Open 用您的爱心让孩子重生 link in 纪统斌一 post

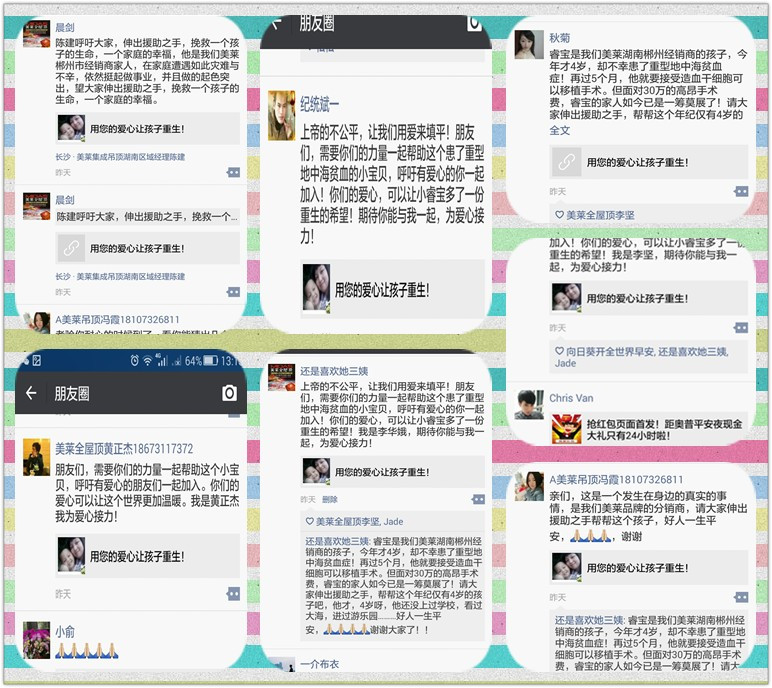click(x=392, y=290)
